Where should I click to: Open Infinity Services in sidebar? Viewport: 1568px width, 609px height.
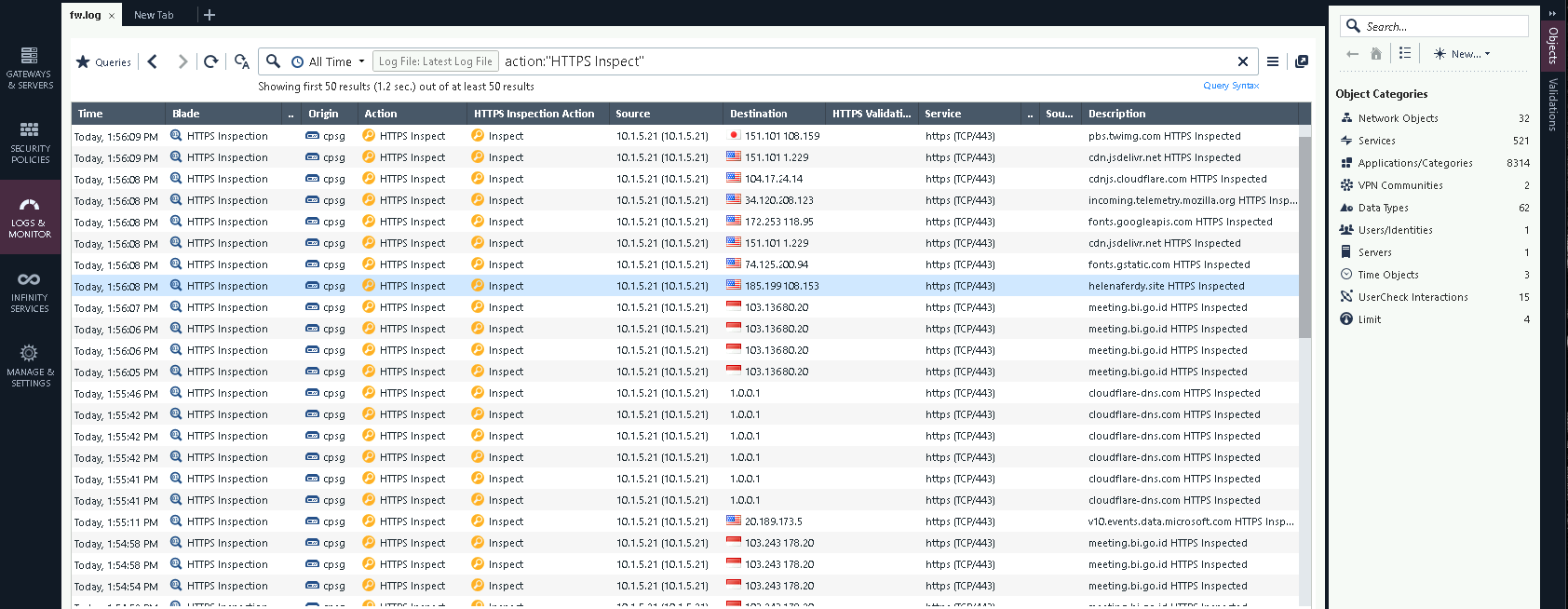click(x=30, y=291)
